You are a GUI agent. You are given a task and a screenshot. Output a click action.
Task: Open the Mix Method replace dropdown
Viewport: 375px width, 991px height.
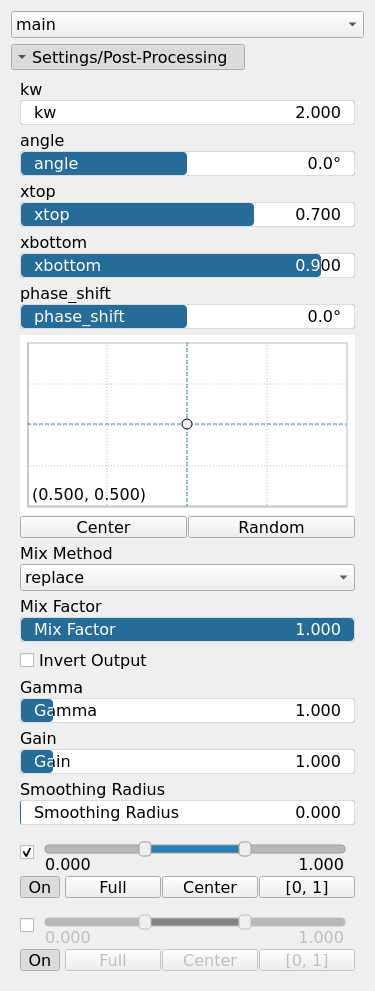click(187, 578)
